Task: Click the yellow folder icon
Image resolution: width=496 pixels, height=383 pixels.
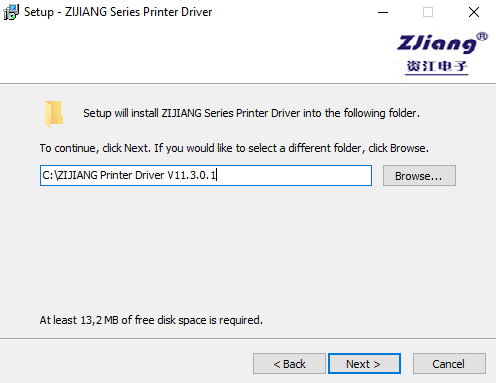Action: click(x=54, y=114)
